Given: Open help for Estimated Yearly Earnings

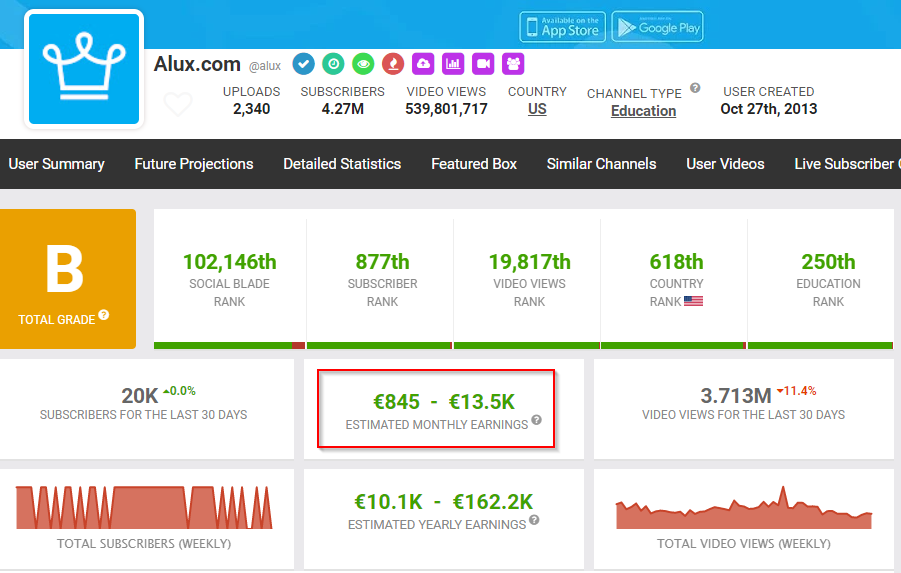Looking at the screenshot, I should pyautogui.click(x=534, y=520).
